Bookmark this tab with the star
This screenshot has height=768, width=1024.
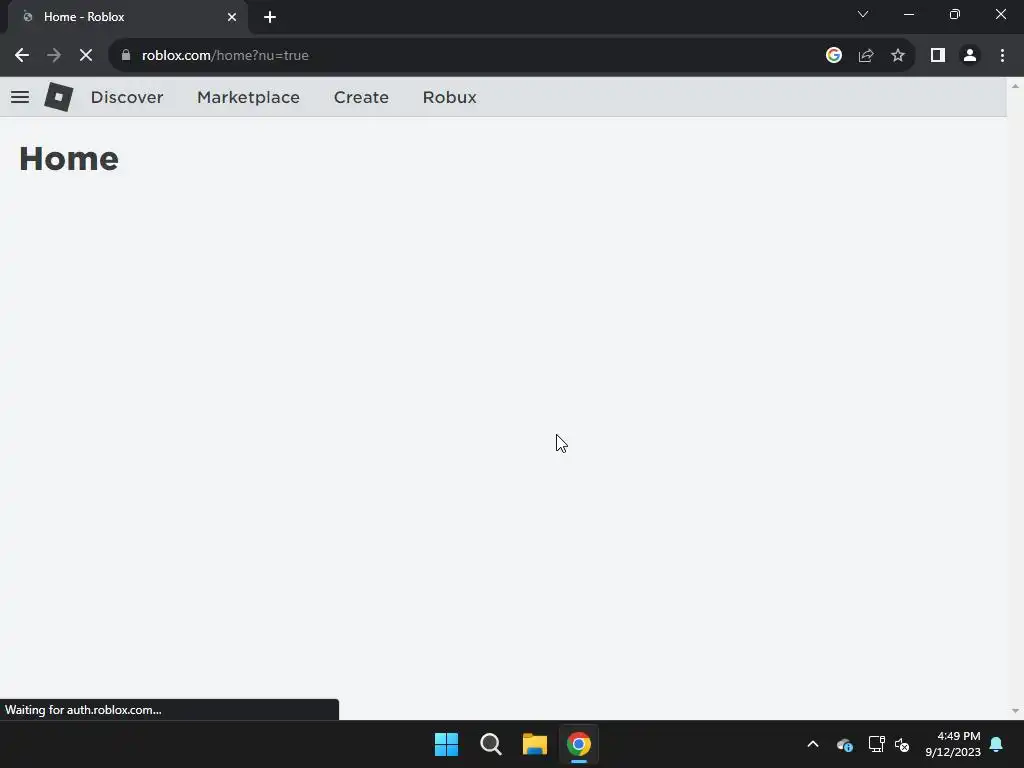coord(898,56)
